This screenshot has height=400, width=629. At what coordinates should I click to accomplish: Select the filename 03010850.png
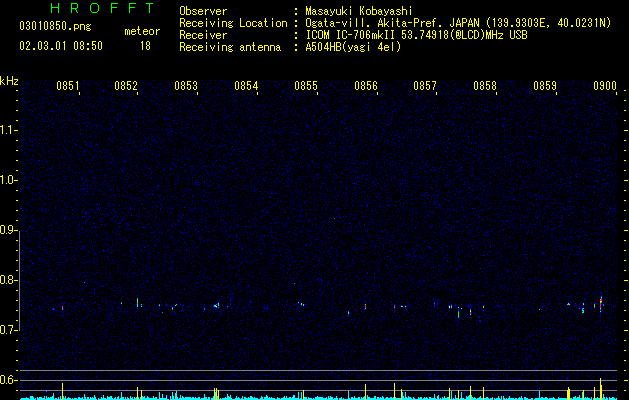coord(55,27)
